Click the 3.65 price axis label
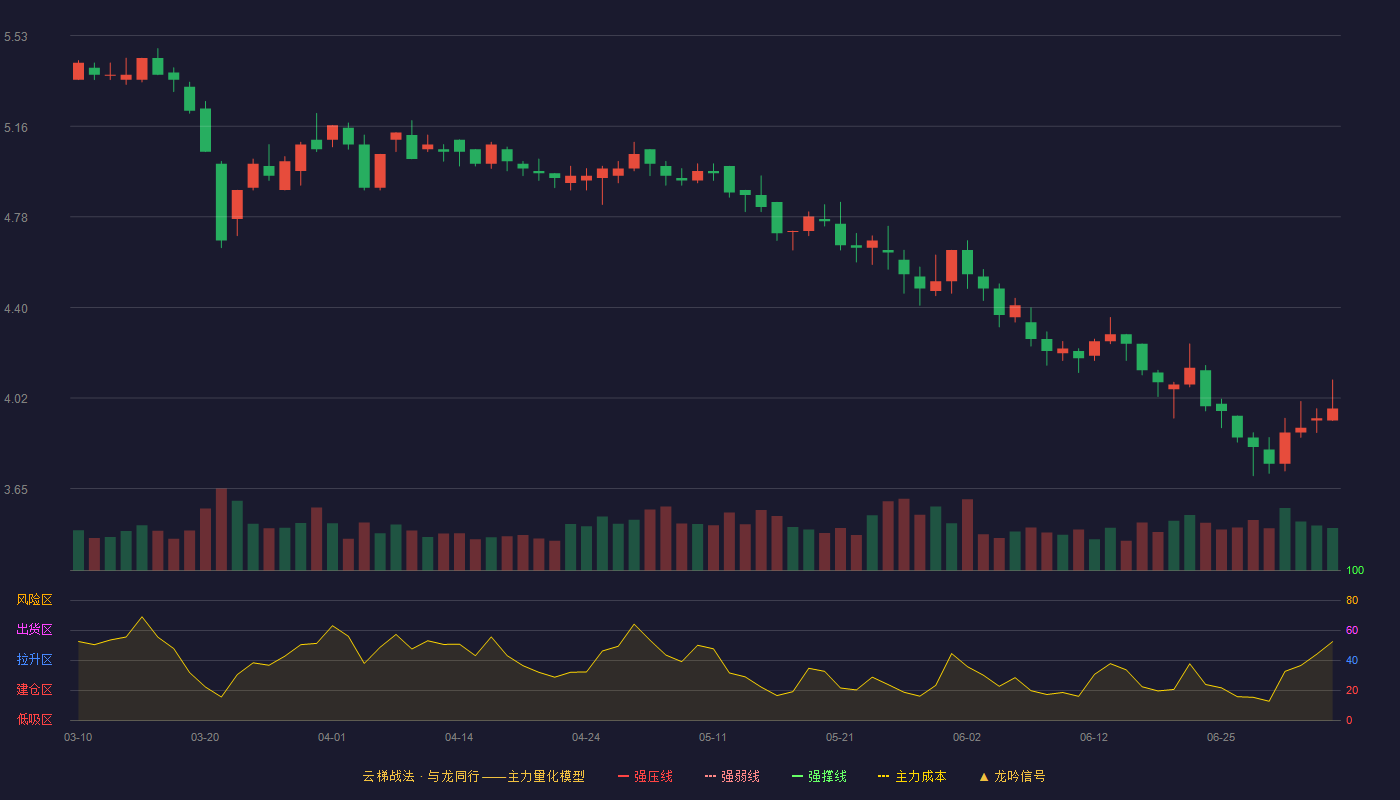1400x800 pixels. (16, 490)
